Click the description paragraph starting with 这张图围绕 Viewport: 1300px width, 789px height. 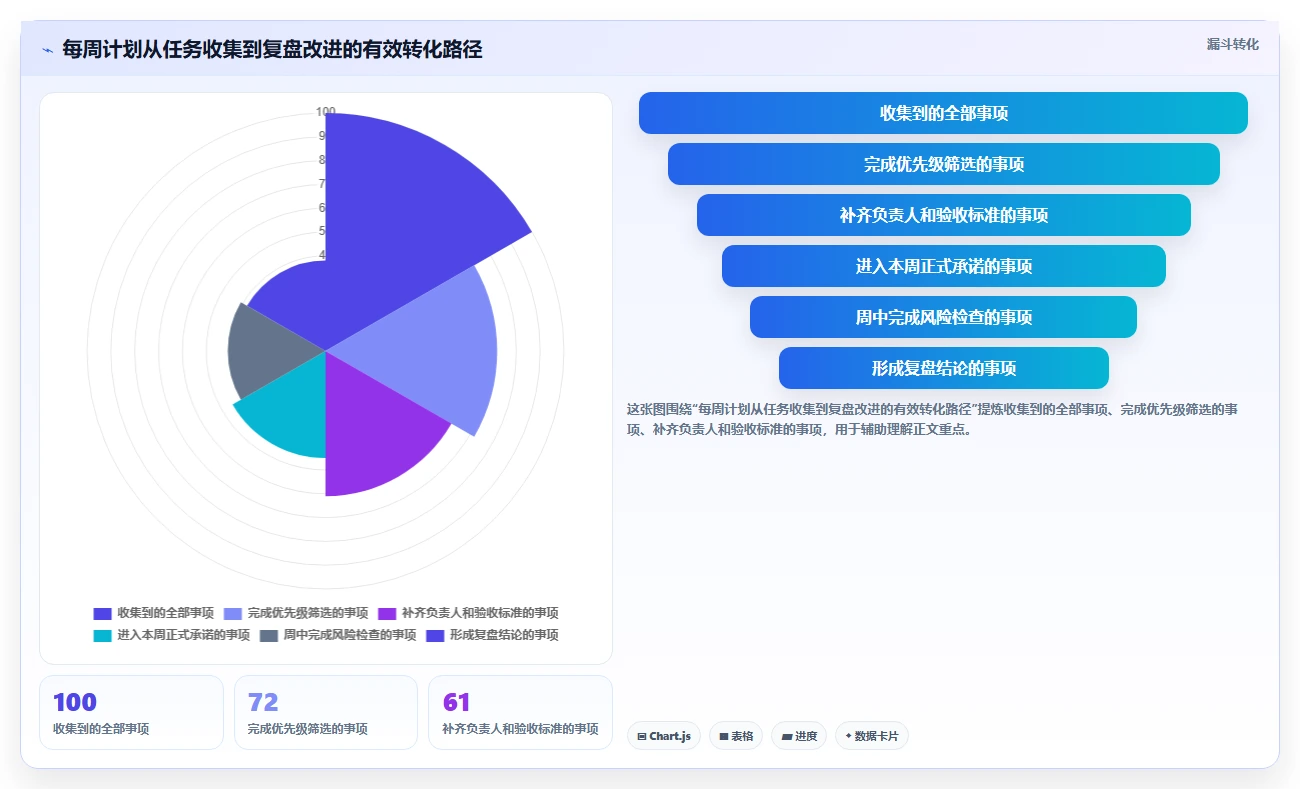coord(933,419)
